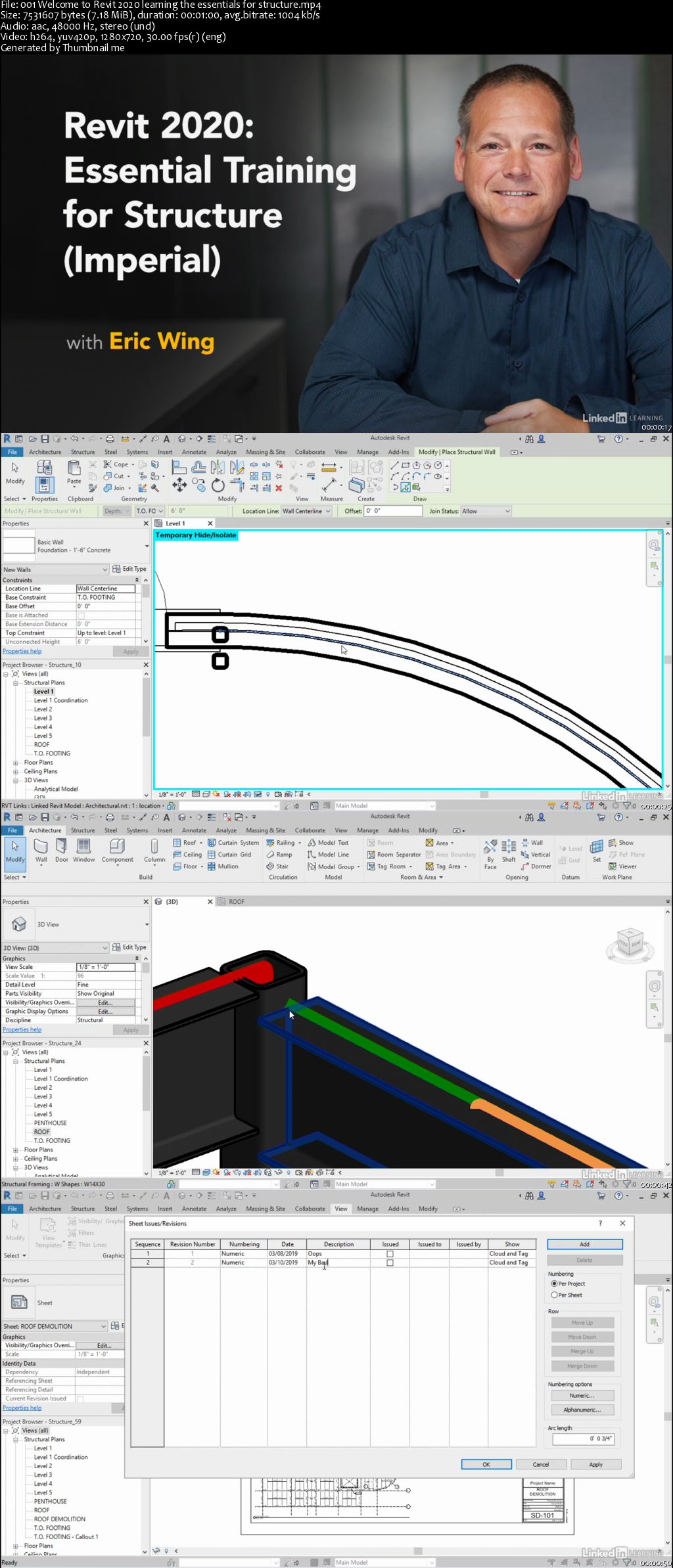Image resolution: width=673 pixels, height=1568 pixels.
Task: Activate the Join geometry tool
Action: 114,487
